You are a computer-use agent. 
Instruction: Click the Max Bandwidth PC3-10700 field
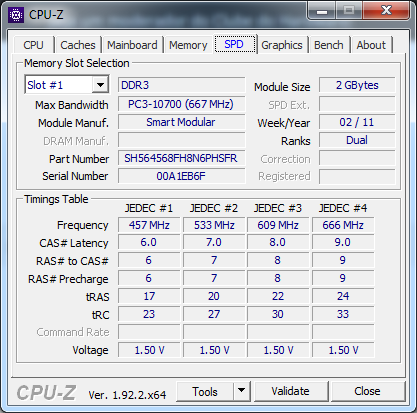[x=181, y=104]
